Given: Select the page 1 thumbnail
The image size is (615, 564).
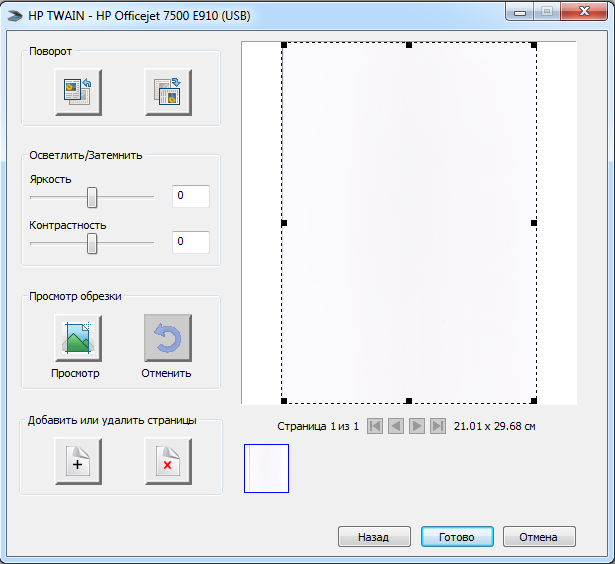Looking at the screenshot, I should pyautogui.click(x=266, y=468).
